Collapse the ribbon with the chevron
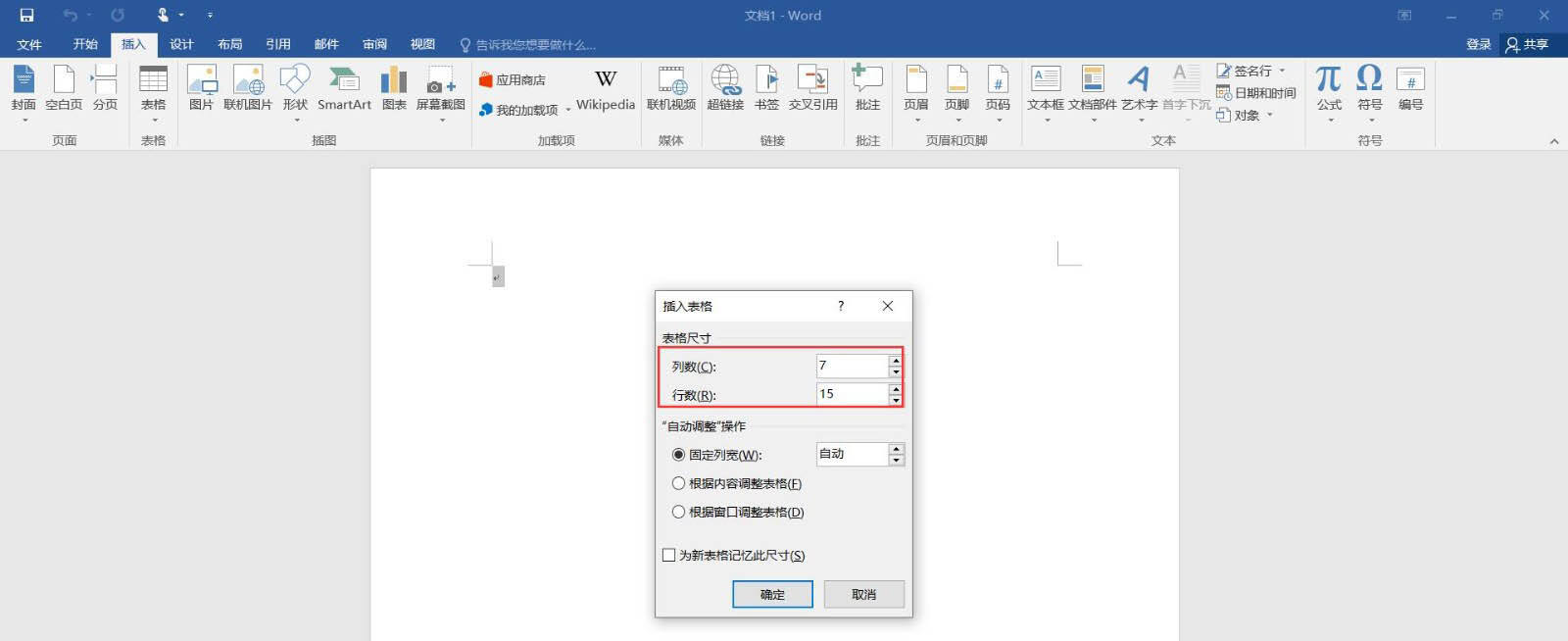This screenshot has height=641, width=1568. 1553,141
